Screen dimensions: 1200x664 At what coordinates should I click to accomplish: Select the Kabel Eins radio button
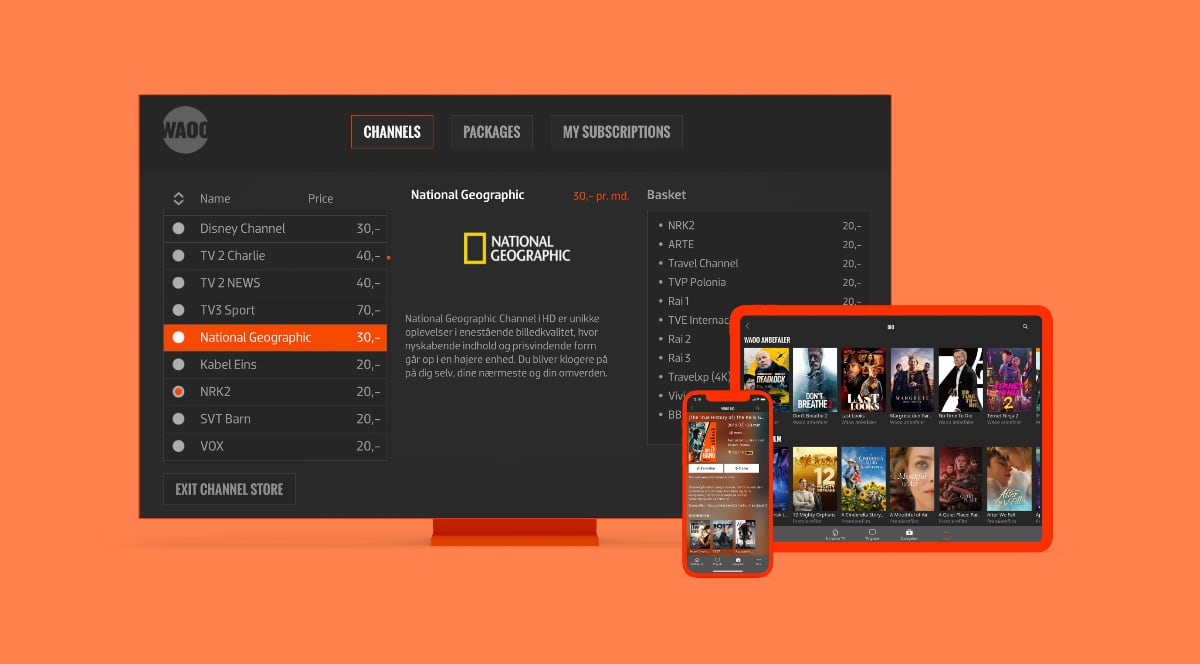(179, 364)
